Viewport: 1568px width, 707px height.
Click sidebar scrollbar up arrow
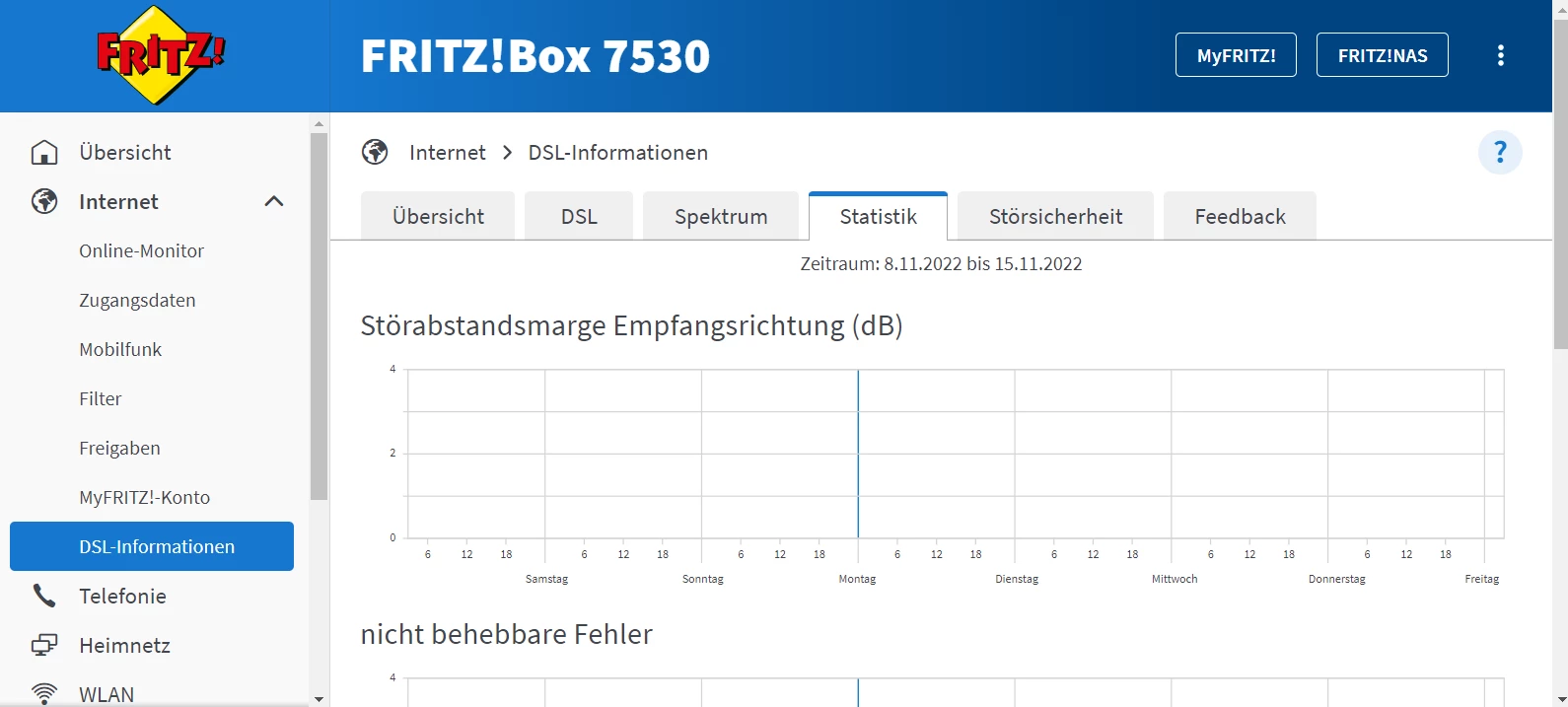(319, 123)
